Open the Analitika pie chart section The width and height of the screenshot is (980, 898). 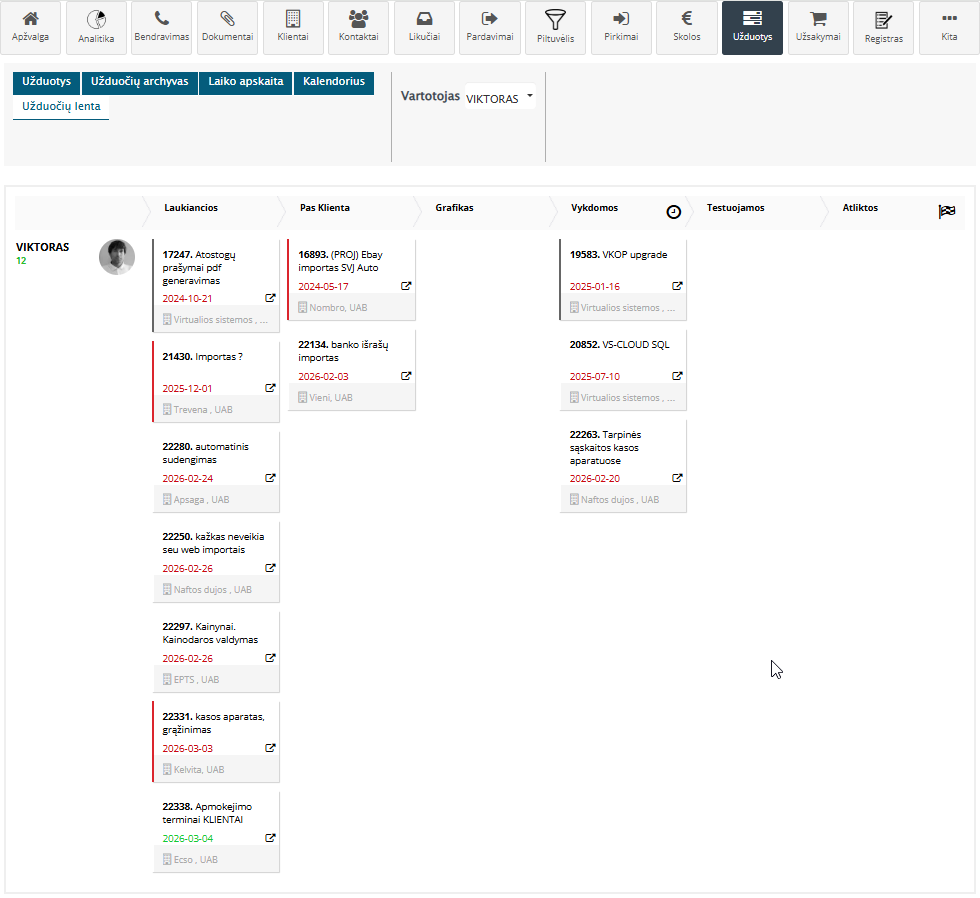point(96,28)
